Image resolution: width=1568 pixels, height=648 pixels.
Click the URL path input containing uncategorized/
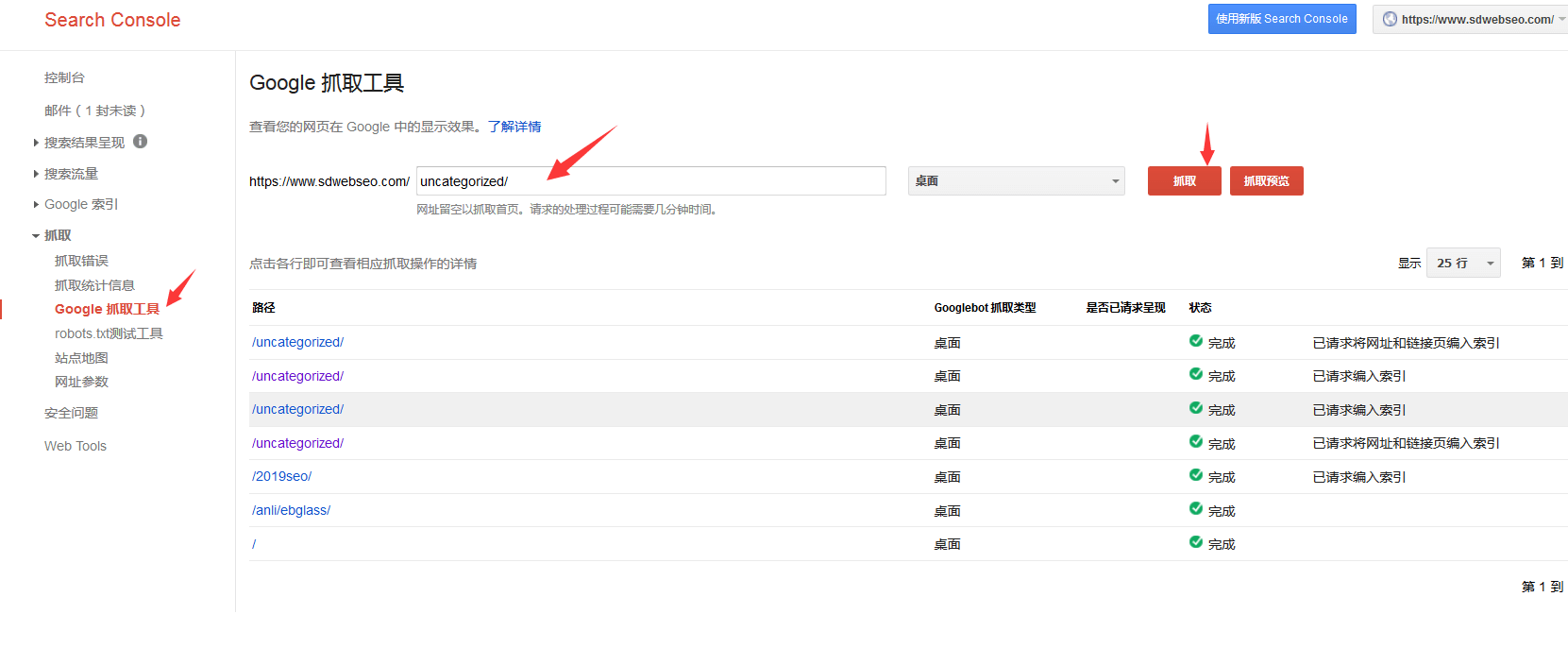pos(651,180)
